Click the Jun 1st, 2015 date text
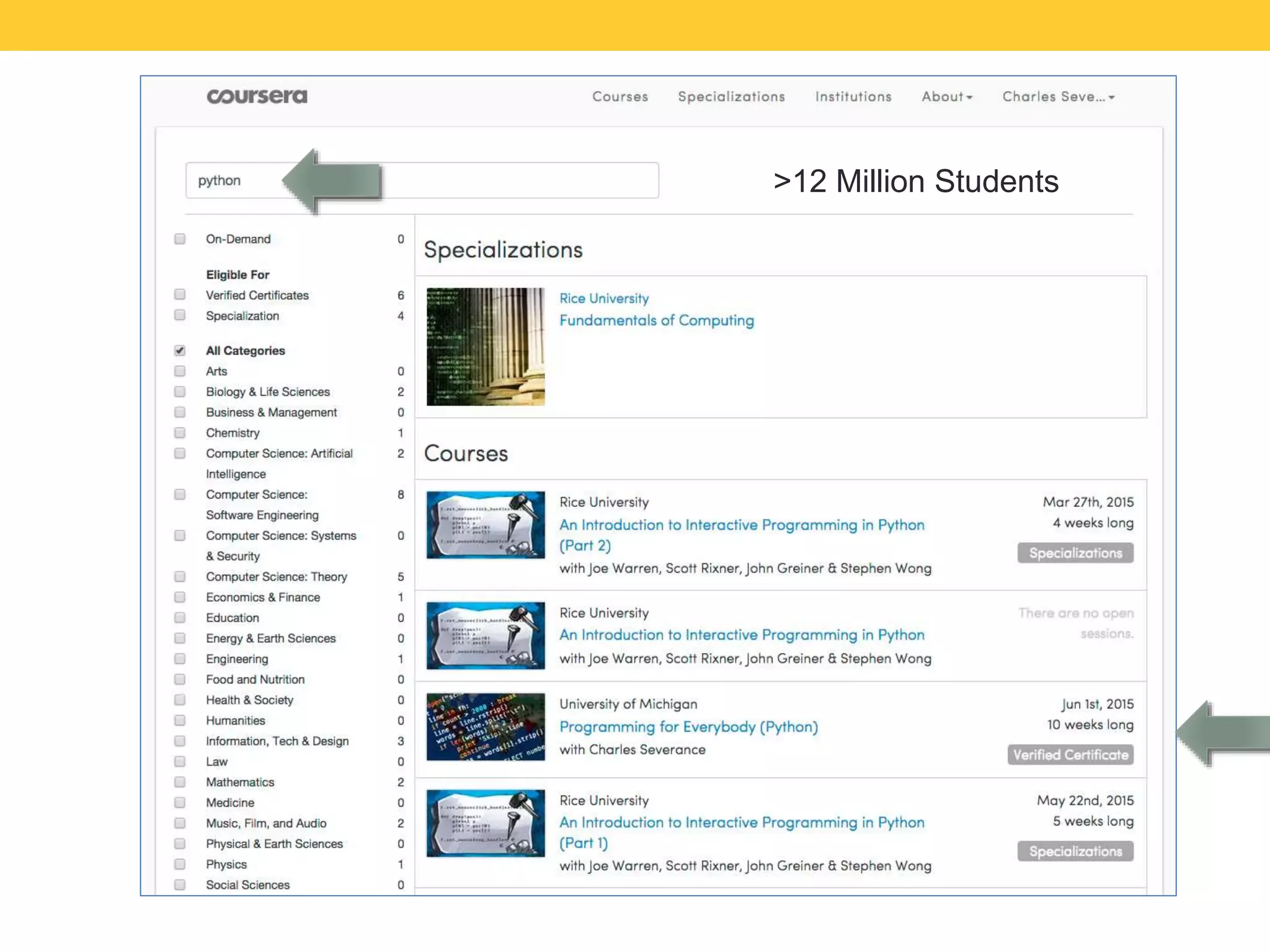This screenshot has width=1270, height=952. click(1098, 704)
